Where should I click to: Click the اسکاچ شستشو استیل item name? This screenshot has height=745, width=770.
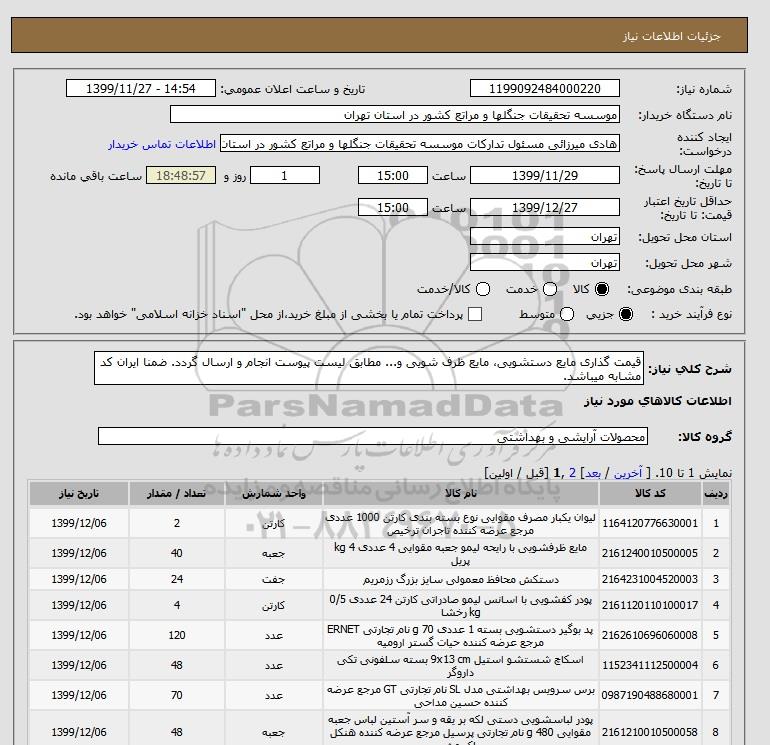[x=461, y=665]
